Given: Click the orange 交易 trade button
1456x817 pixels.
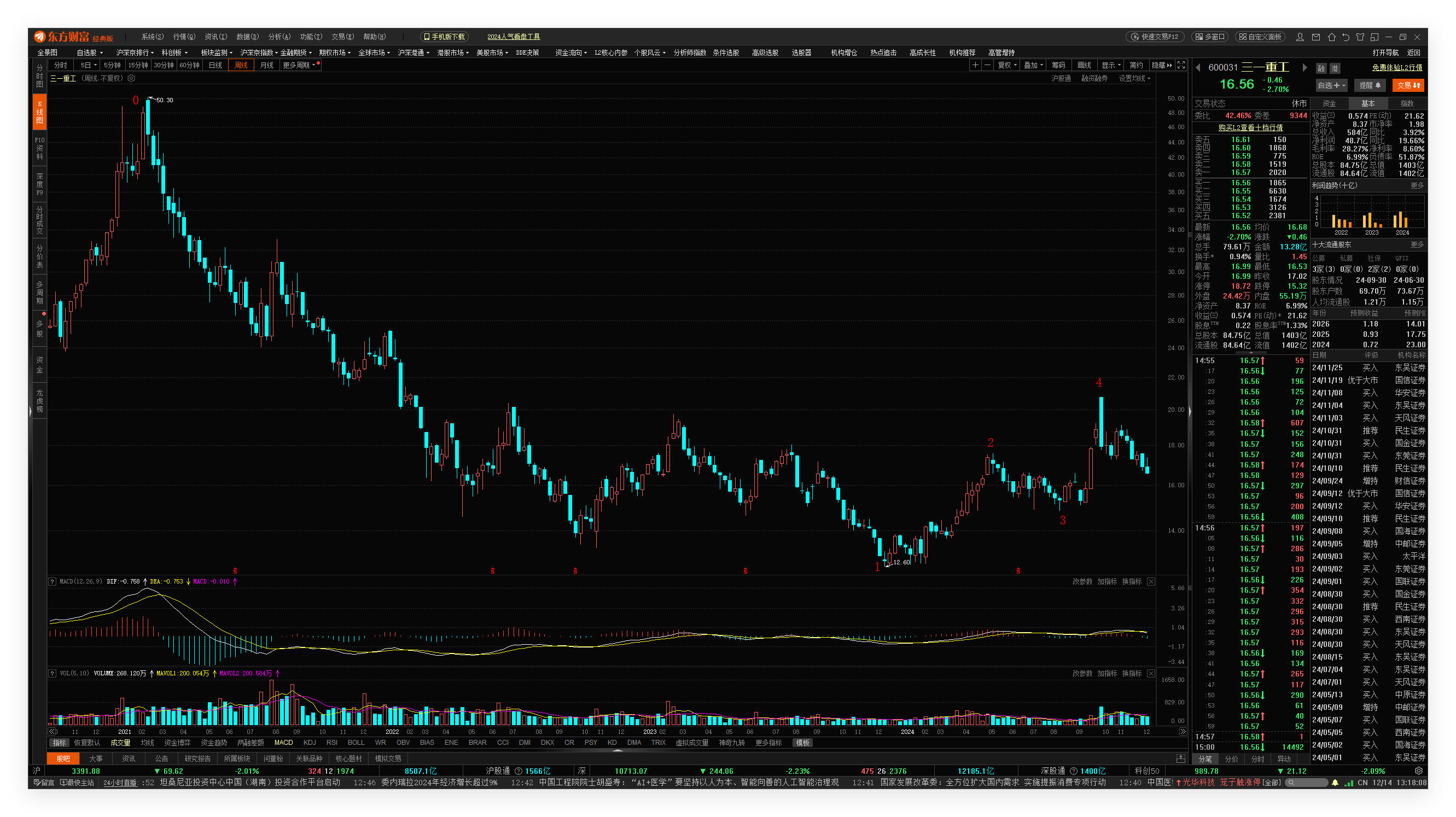Looking at the screenshot, I should click(1408, 85).
